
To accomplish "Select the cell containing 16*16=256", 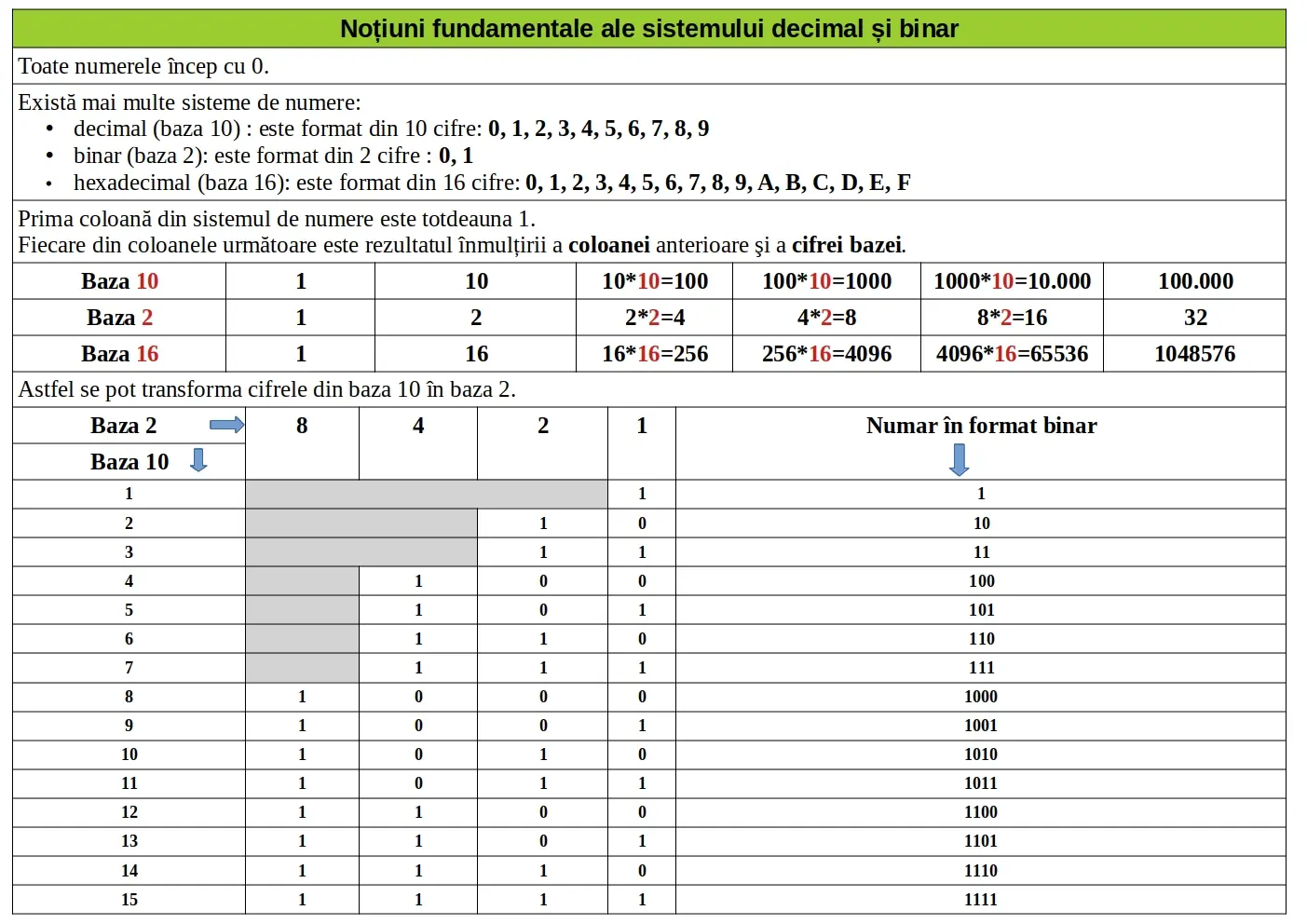I will pyautogui.click(x=654, y=354).
